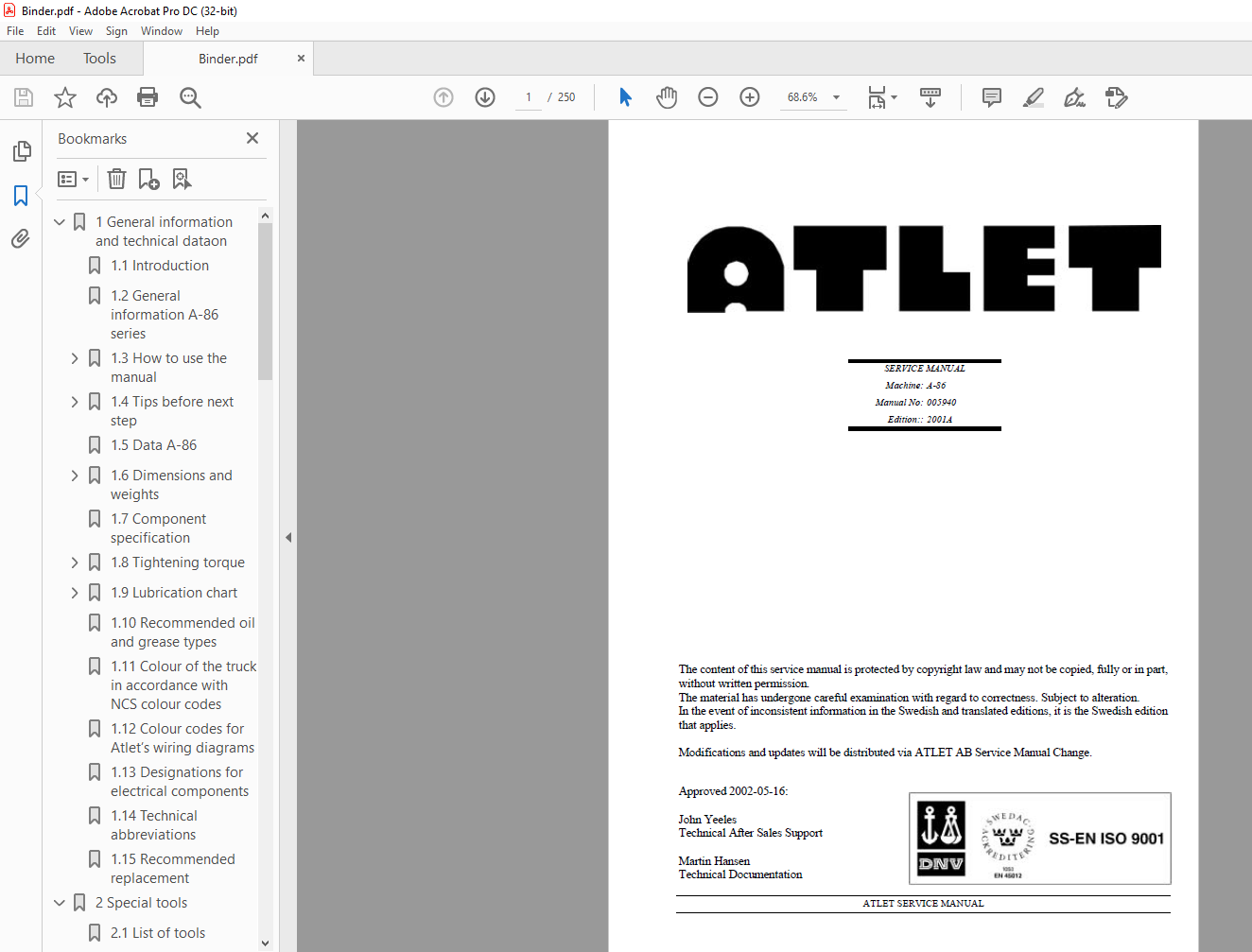Jump to 1.1 Introduction bookmark

click(x=160, y=266)
